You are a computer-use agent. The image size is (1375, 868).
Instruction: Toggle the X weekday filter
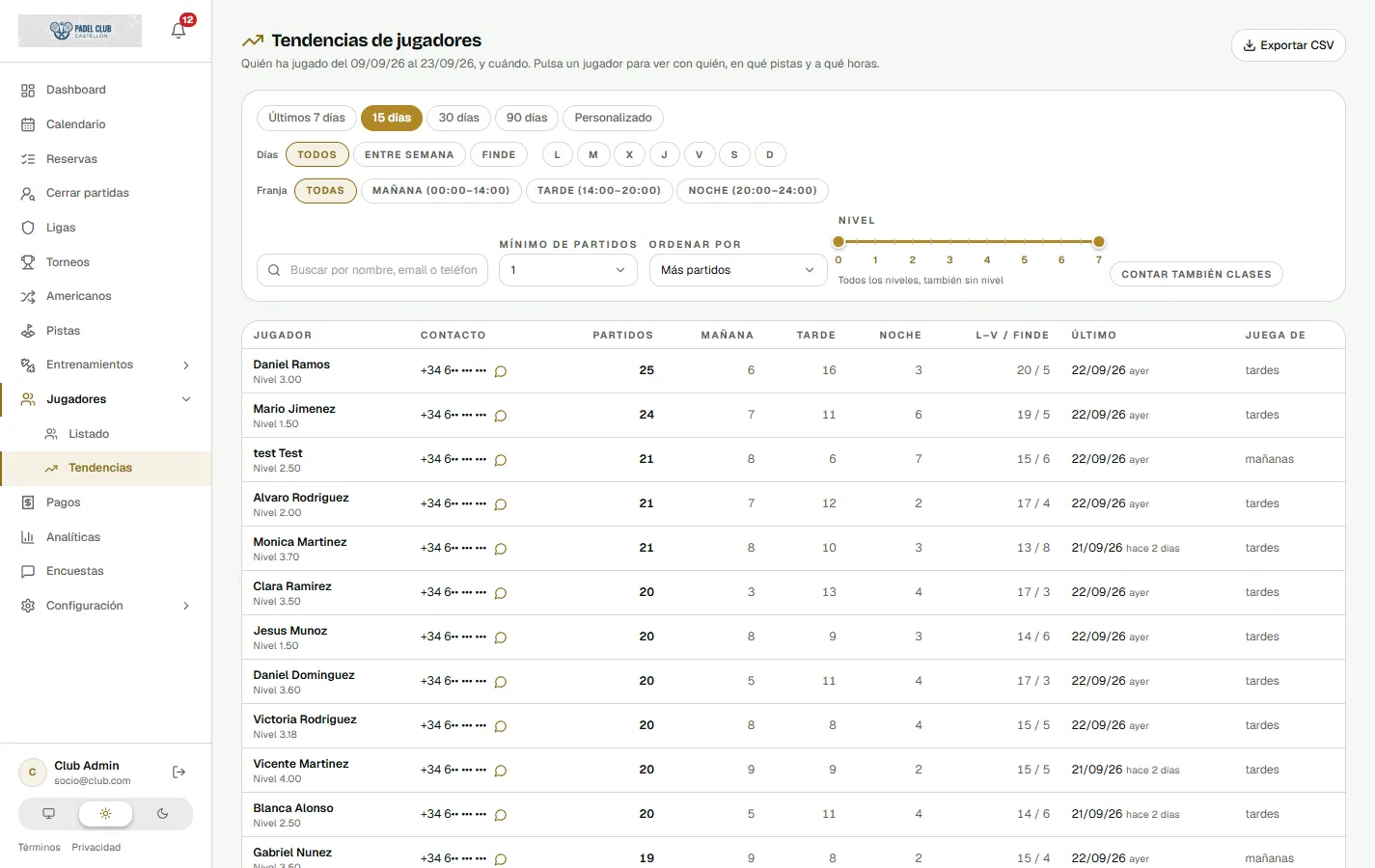pos(629,154)
